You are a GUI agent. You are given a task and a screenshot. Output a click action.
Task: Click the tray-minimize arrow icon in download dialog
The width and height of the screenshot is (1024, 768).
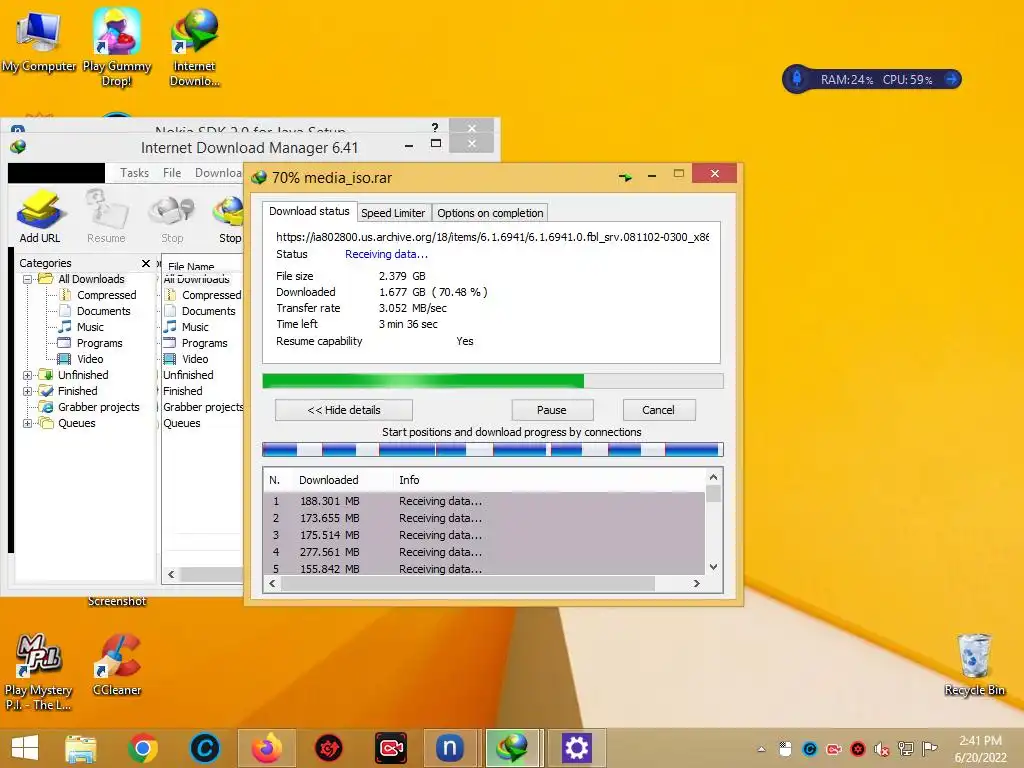click(625, 176)
